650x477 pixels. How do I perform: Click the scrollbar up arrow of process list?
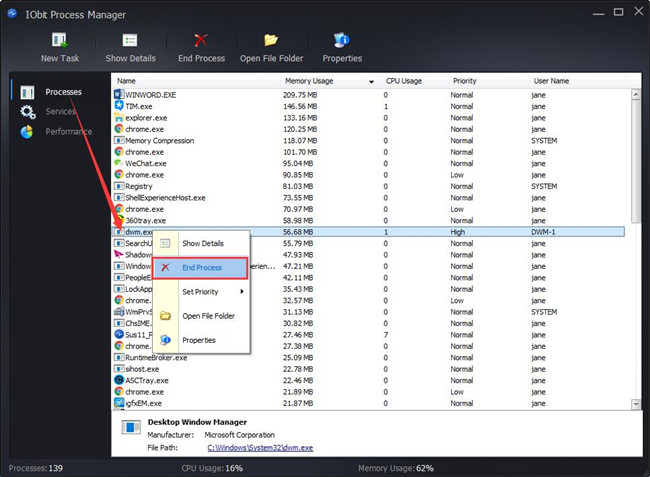click(x=636, y=94)
